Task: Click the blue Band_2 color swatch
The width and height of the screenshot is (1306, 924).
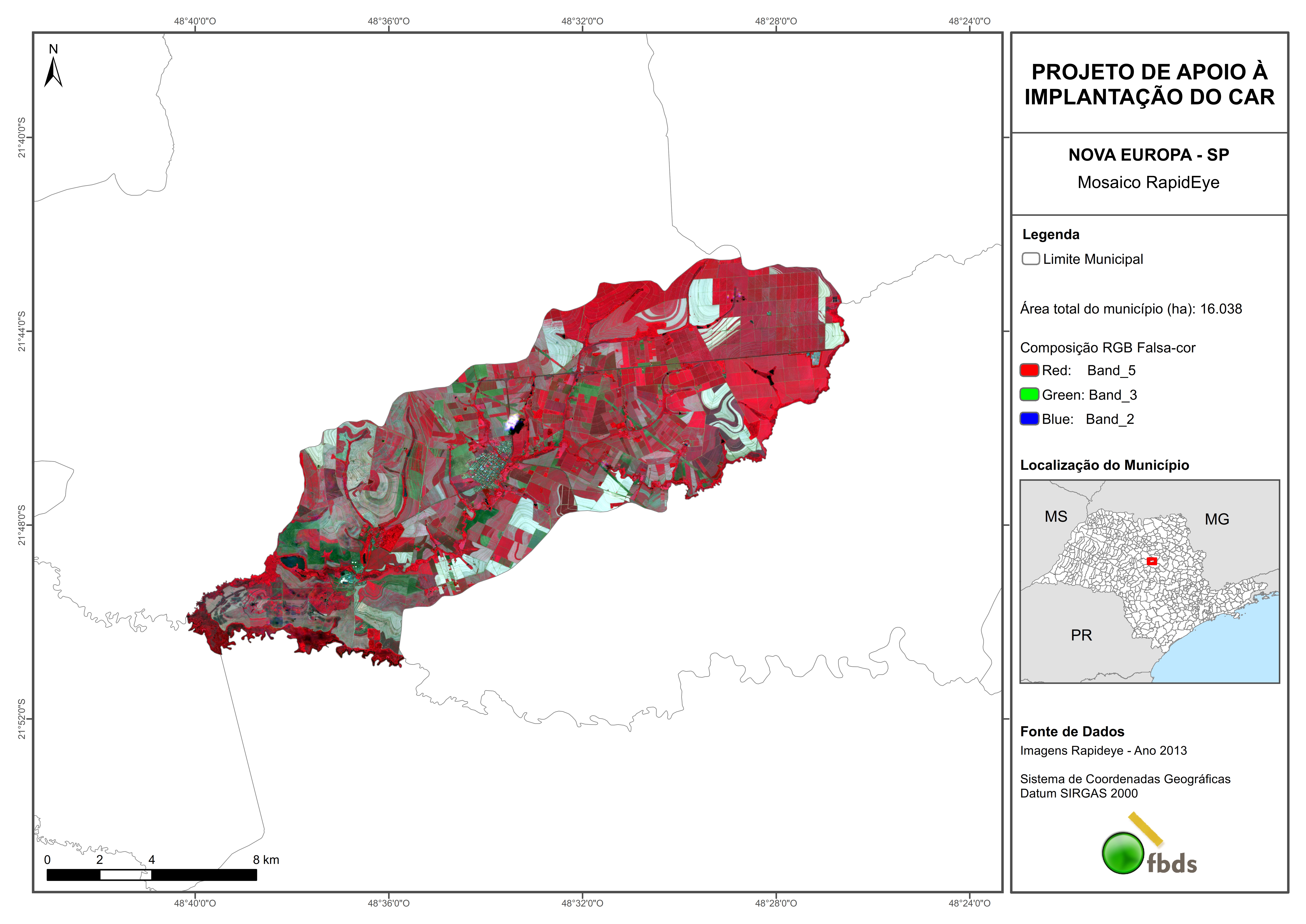Action: (x=1029, y=419)
